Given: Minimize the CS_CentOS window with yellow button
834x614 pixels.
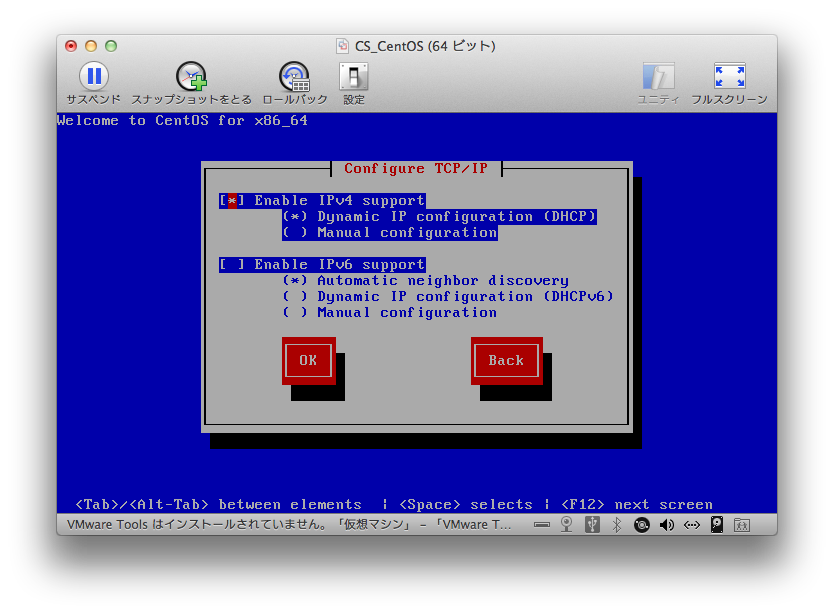Looking at the screenshot, I should point(91,46).
